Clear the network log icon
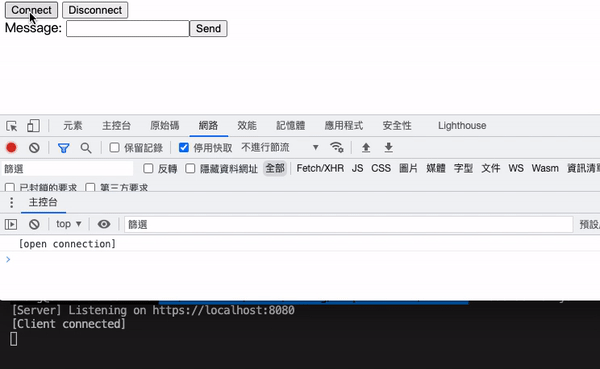 pyautogui.click(x=34, y=148)
